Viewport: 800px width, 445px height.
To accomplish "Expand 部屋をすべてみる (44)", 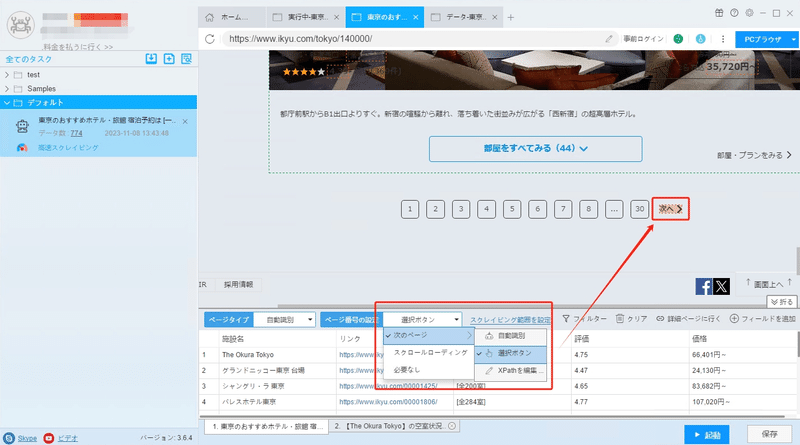I will coord(535,149).
